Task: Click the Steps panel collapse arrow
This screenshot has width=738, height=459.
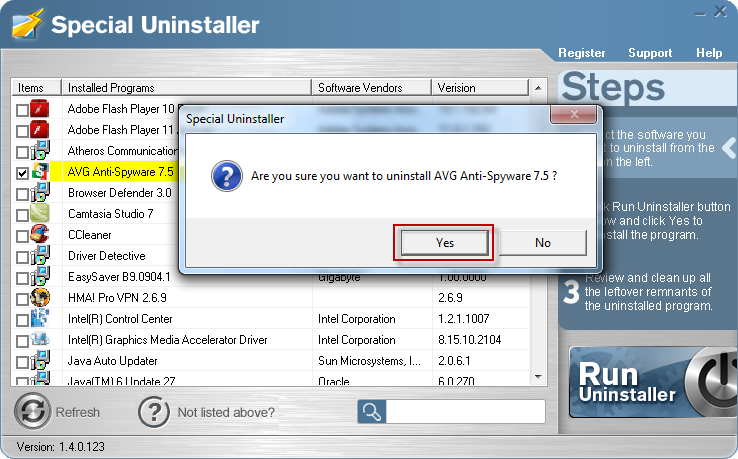Action: 729,148
